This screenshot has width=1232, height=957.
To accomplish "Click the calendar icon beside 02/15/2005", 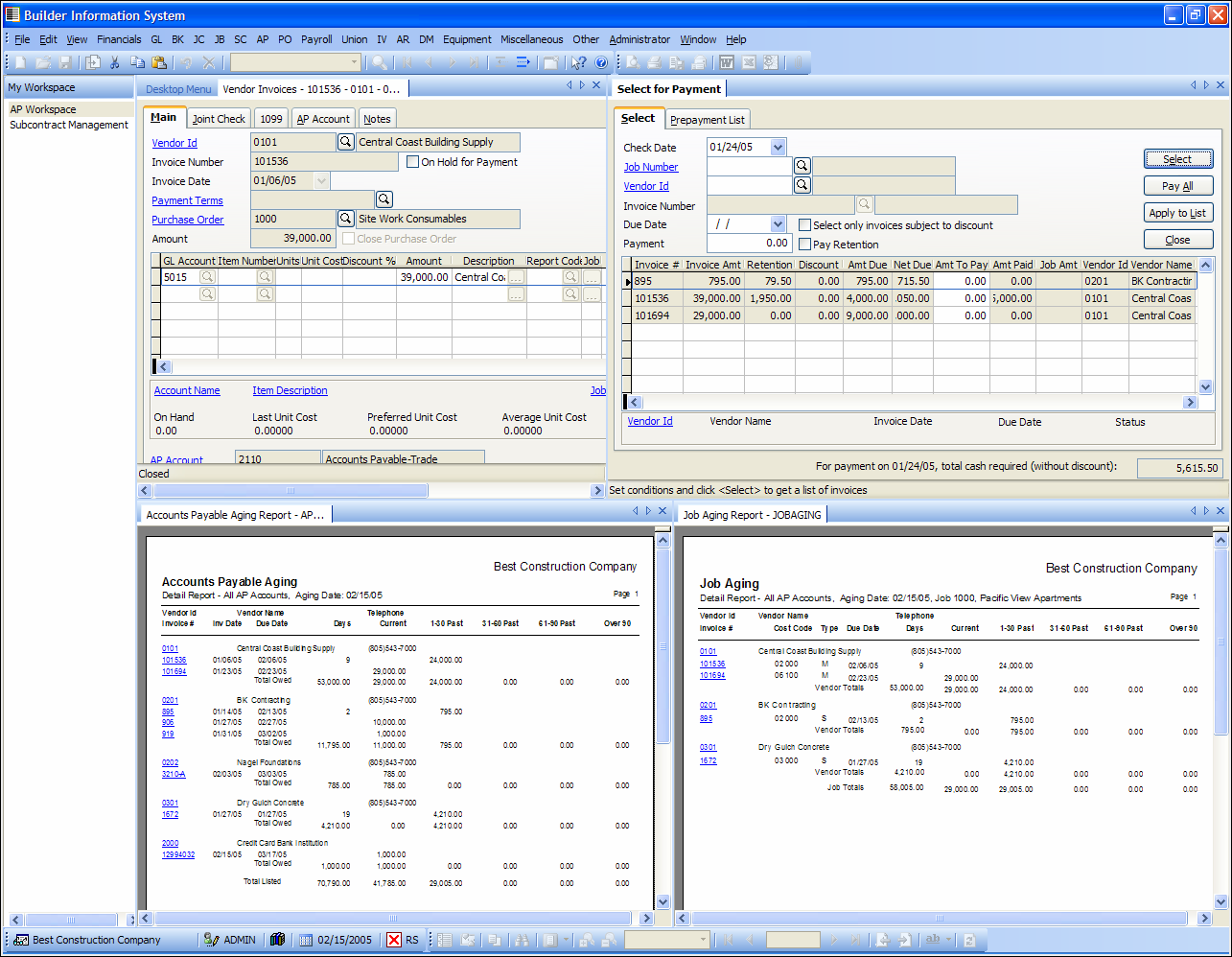I will pos(306,940).
